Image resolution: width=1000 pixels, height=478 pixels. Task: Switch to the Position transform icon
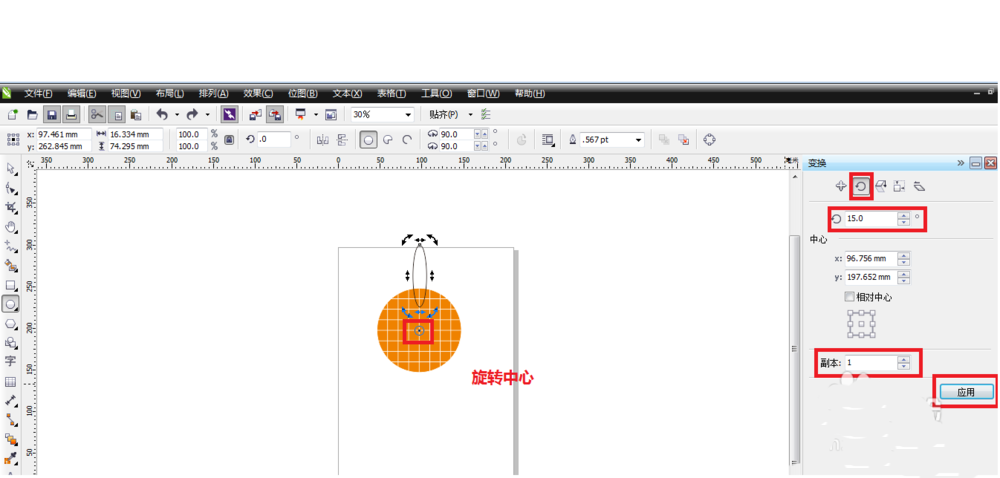pyautogui.click(x=840, y=187)
